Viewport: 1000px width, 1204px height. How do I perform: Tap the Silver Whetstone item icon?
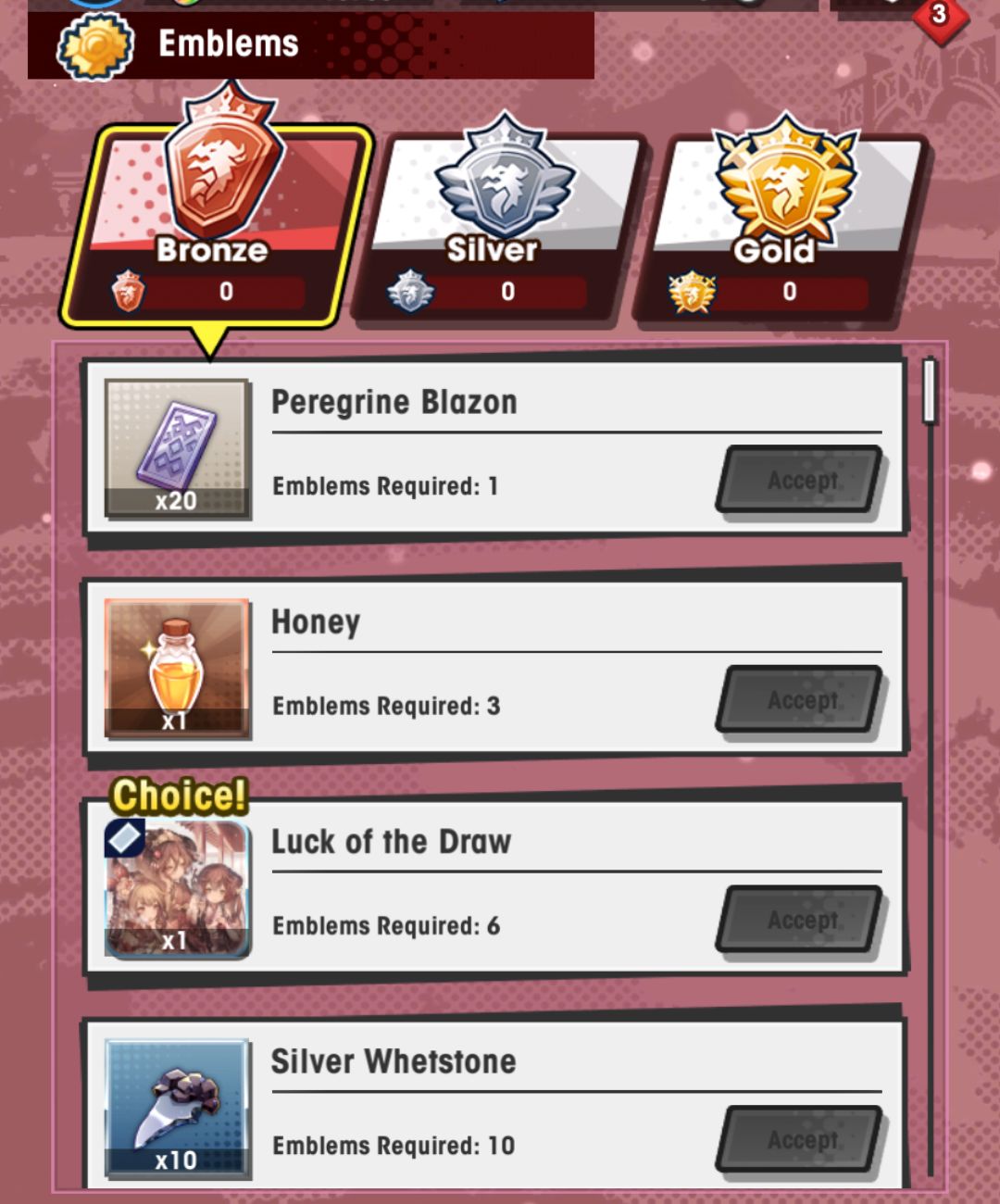pyautogui.click(x=177, y=1108)
